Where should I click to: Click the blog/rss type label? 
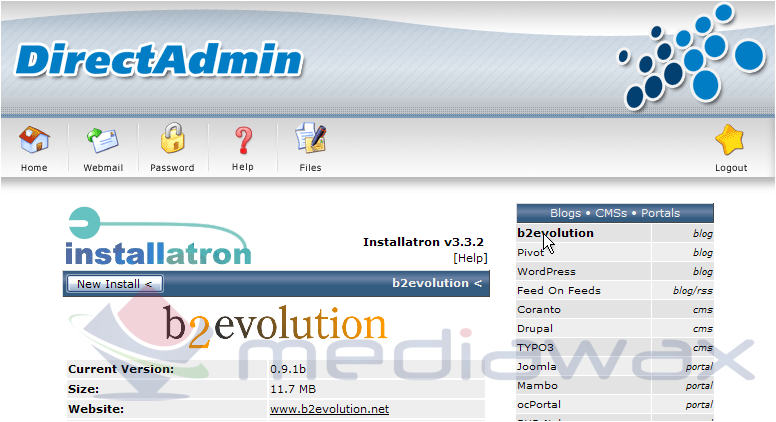692,290
